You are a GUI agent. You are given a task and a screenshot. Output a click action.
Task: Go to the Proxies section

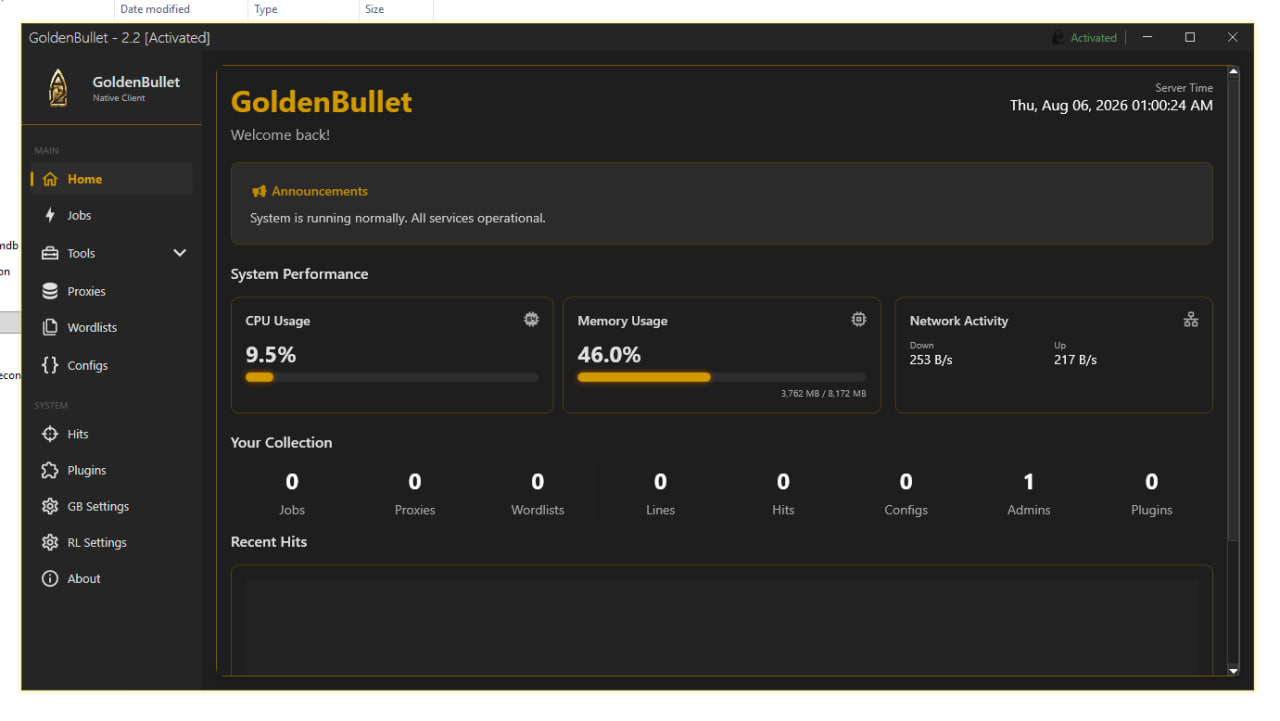[x=112, y=291]
